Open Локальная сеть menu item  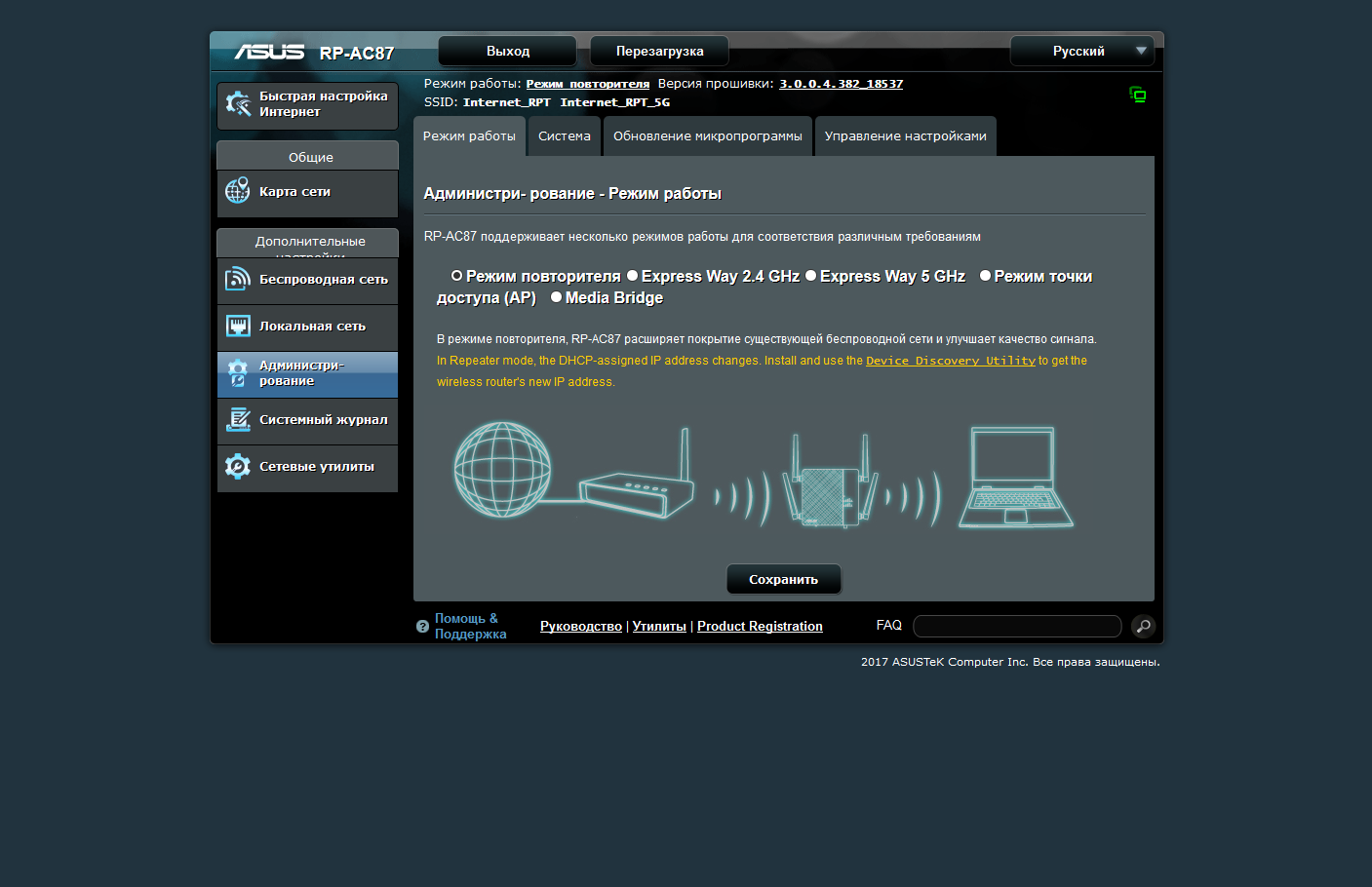click(307, 327)
